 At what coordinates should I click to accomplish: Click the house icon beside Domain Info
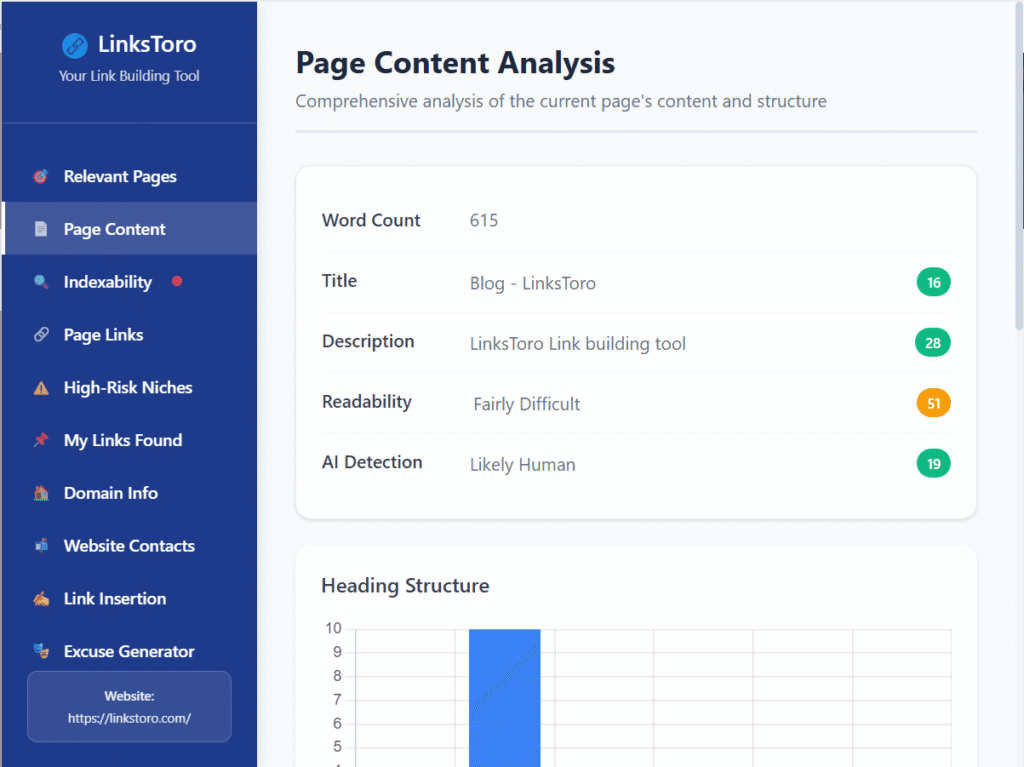(x=41, y=494)
